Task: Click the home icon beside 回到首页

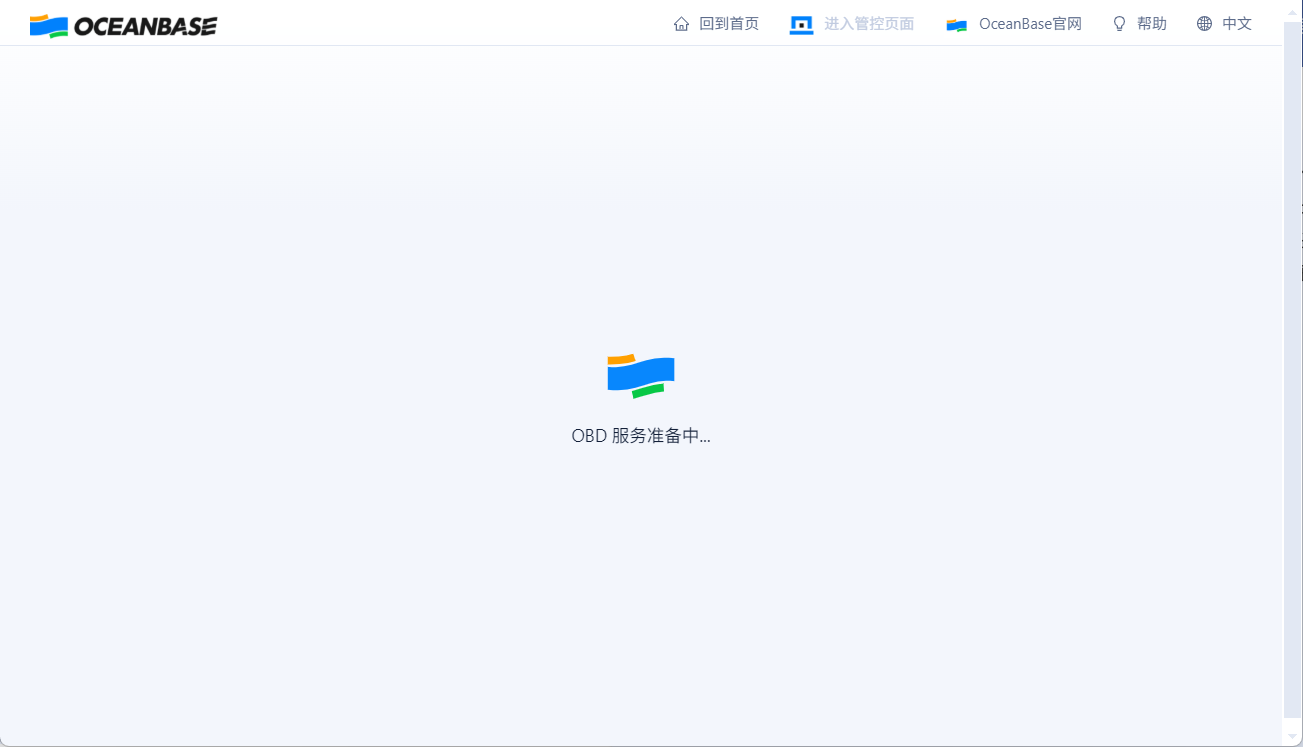Action: coord(682,24)
